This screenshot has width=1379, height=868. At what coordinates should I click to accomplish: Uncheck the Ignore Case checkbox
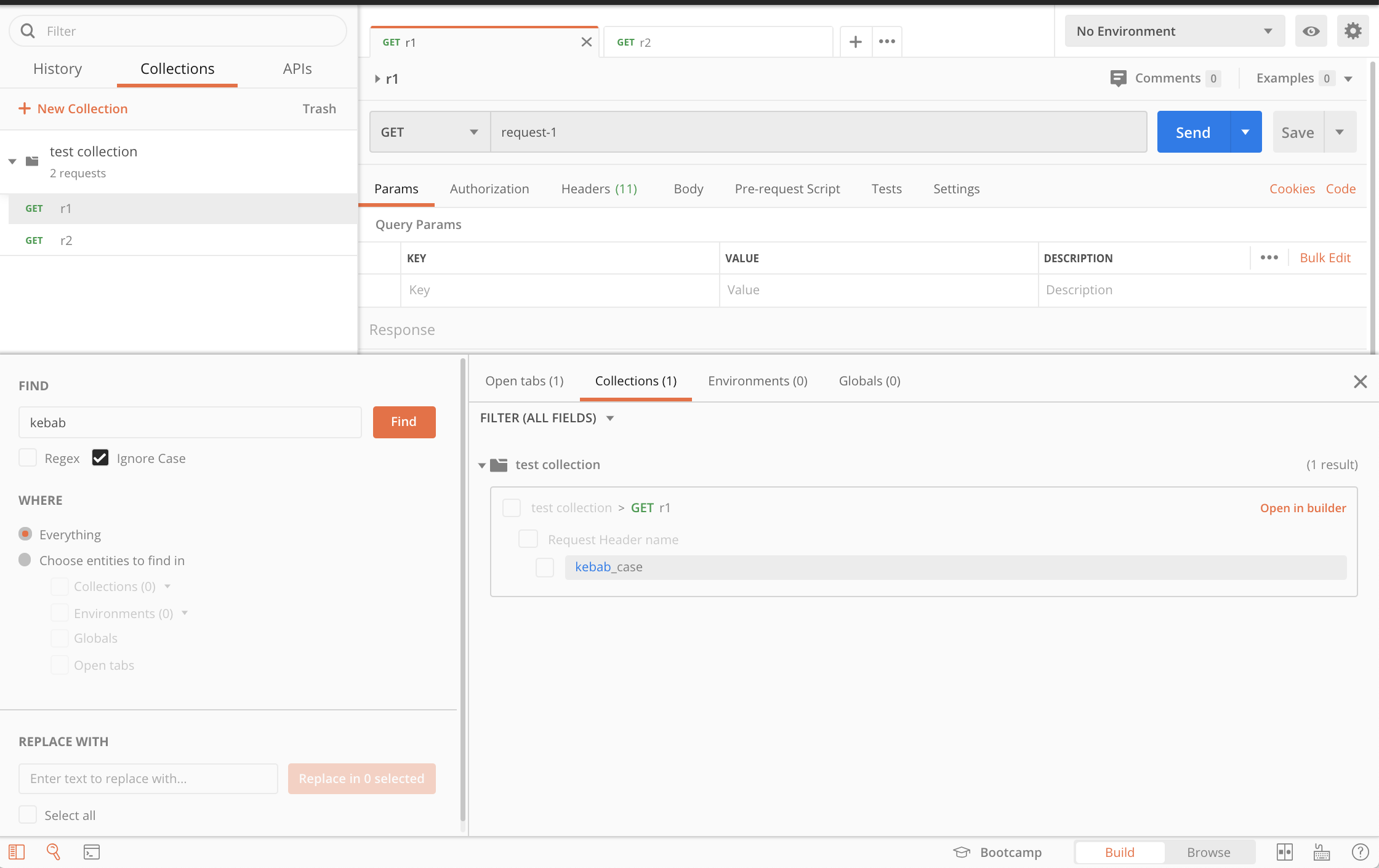click(100, 457)
